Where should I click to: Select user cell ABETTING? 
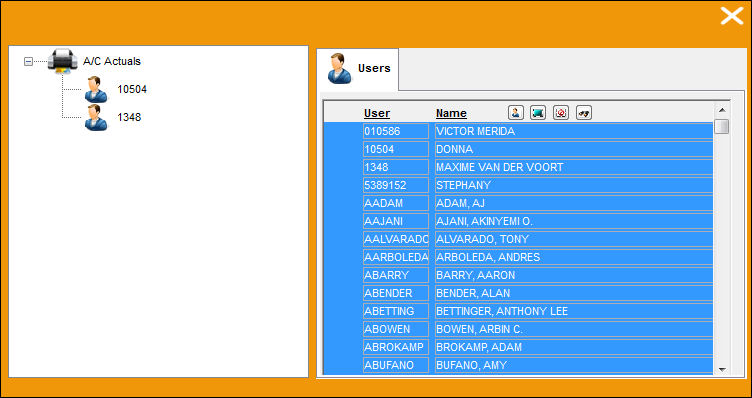click(x=396, y=311)
